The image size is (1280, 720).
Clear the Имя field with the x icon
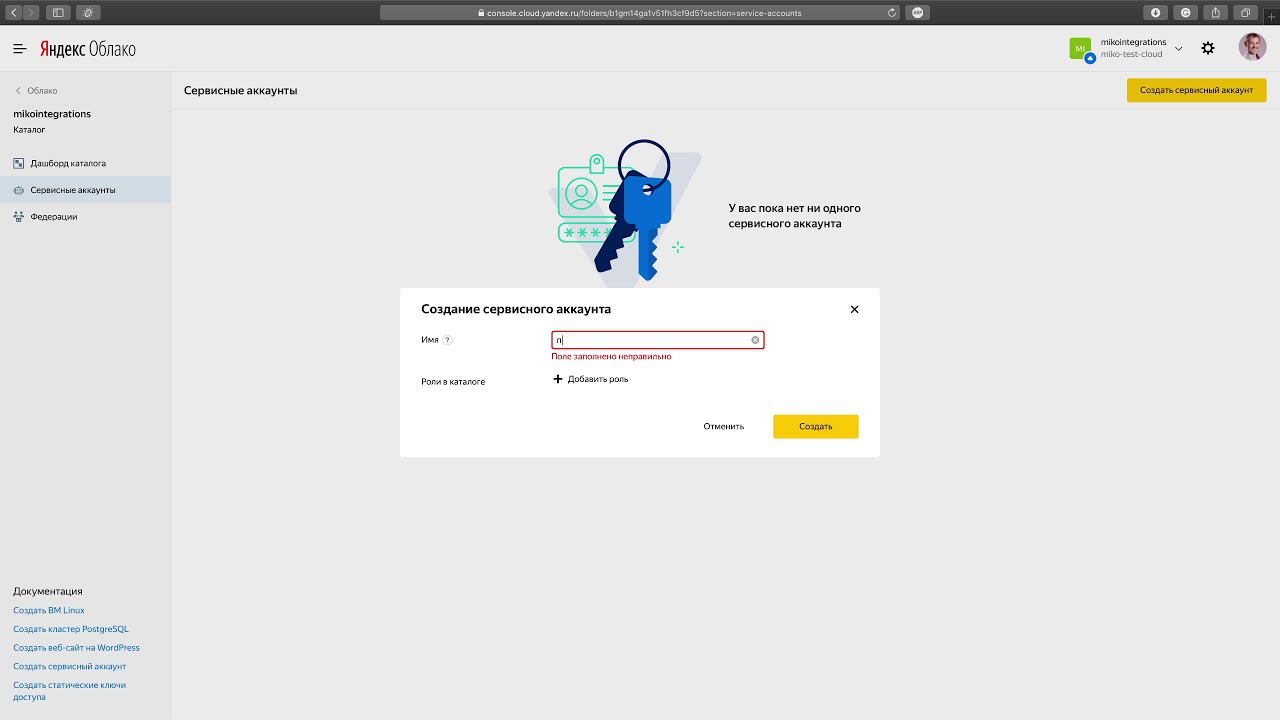(755, 340)
